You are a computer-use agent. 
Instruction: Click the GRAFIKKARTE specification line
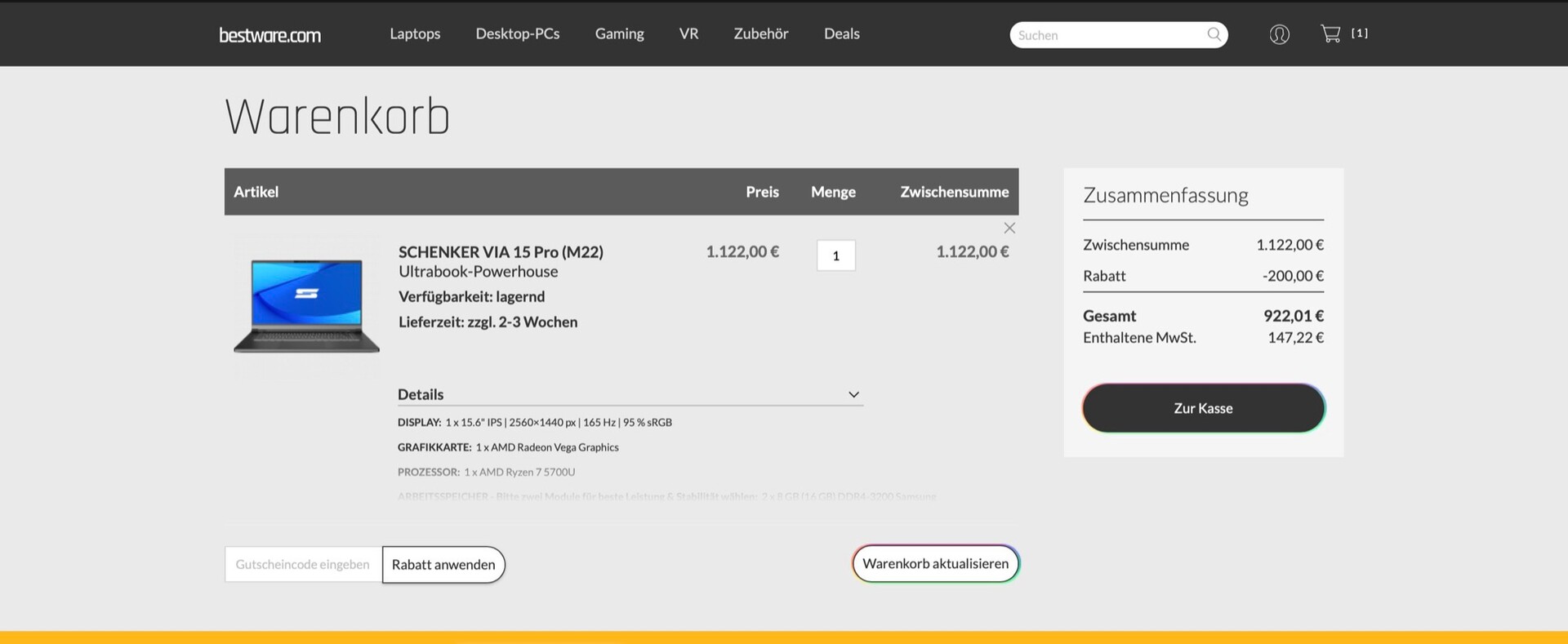(508, 447)
